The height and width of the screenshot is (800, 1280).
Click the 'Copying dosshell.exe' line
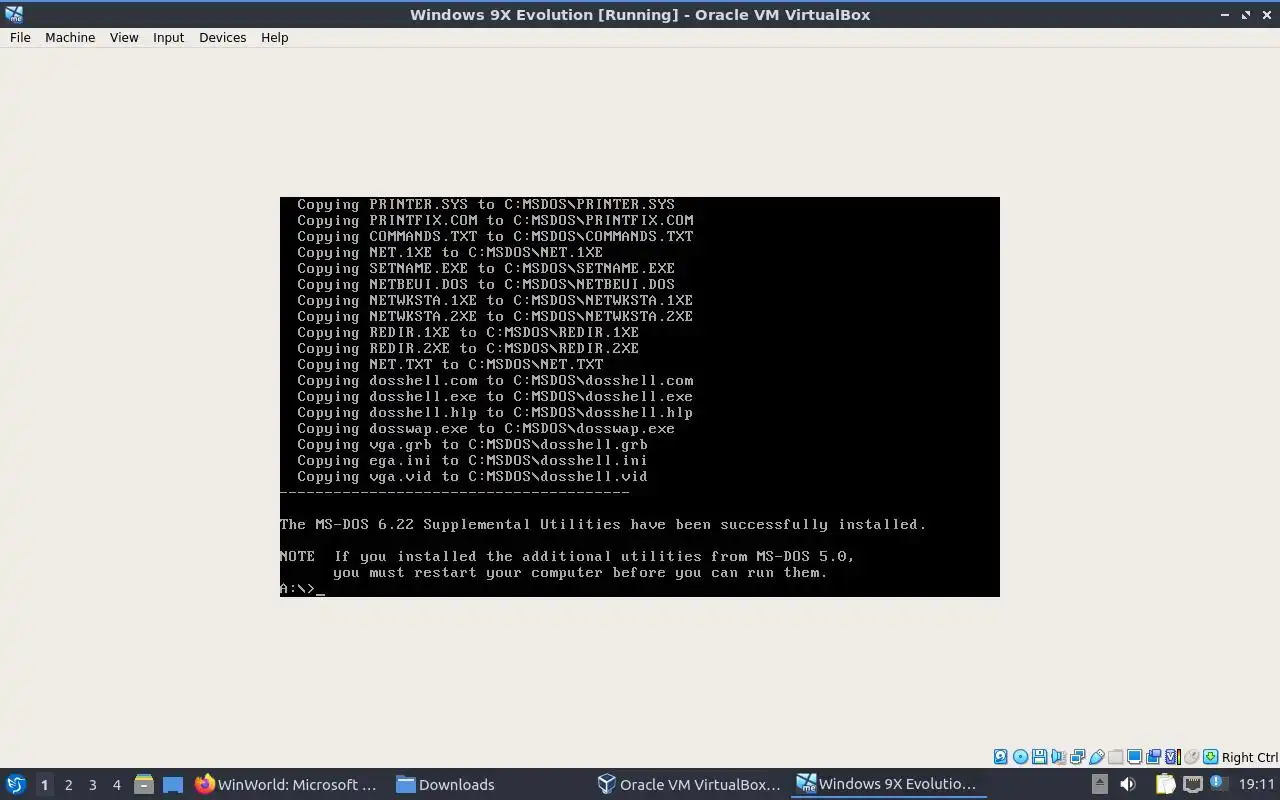pyautogui.click(x=495, y=396)
